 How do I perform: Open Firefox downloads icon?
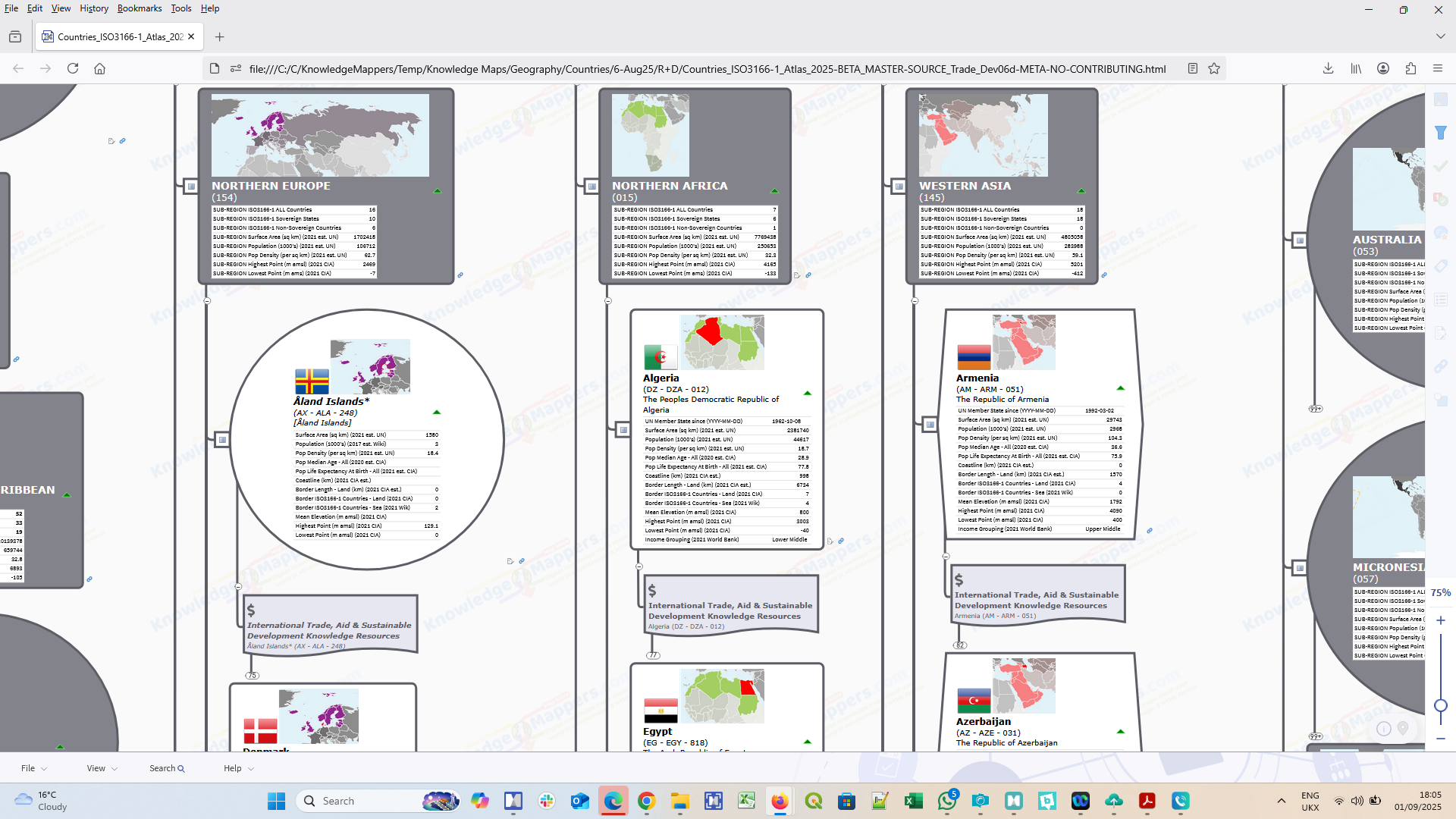tap(1328, 68)
